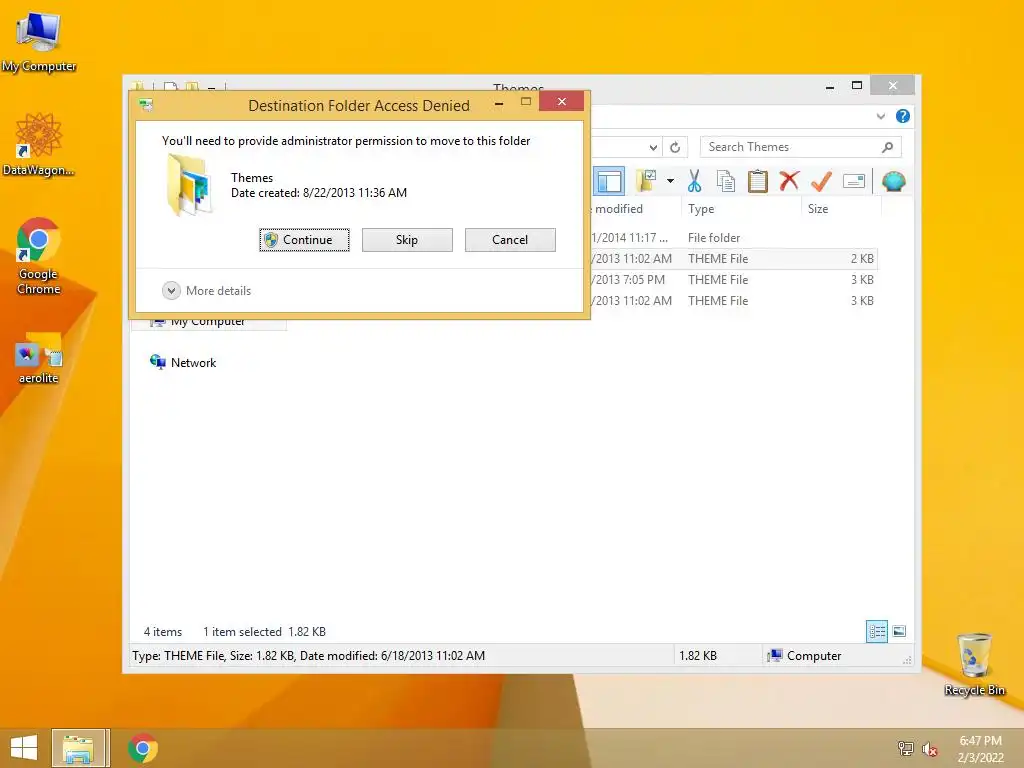
Task: Click the refresh button by address bar
Action: [675, 147]
